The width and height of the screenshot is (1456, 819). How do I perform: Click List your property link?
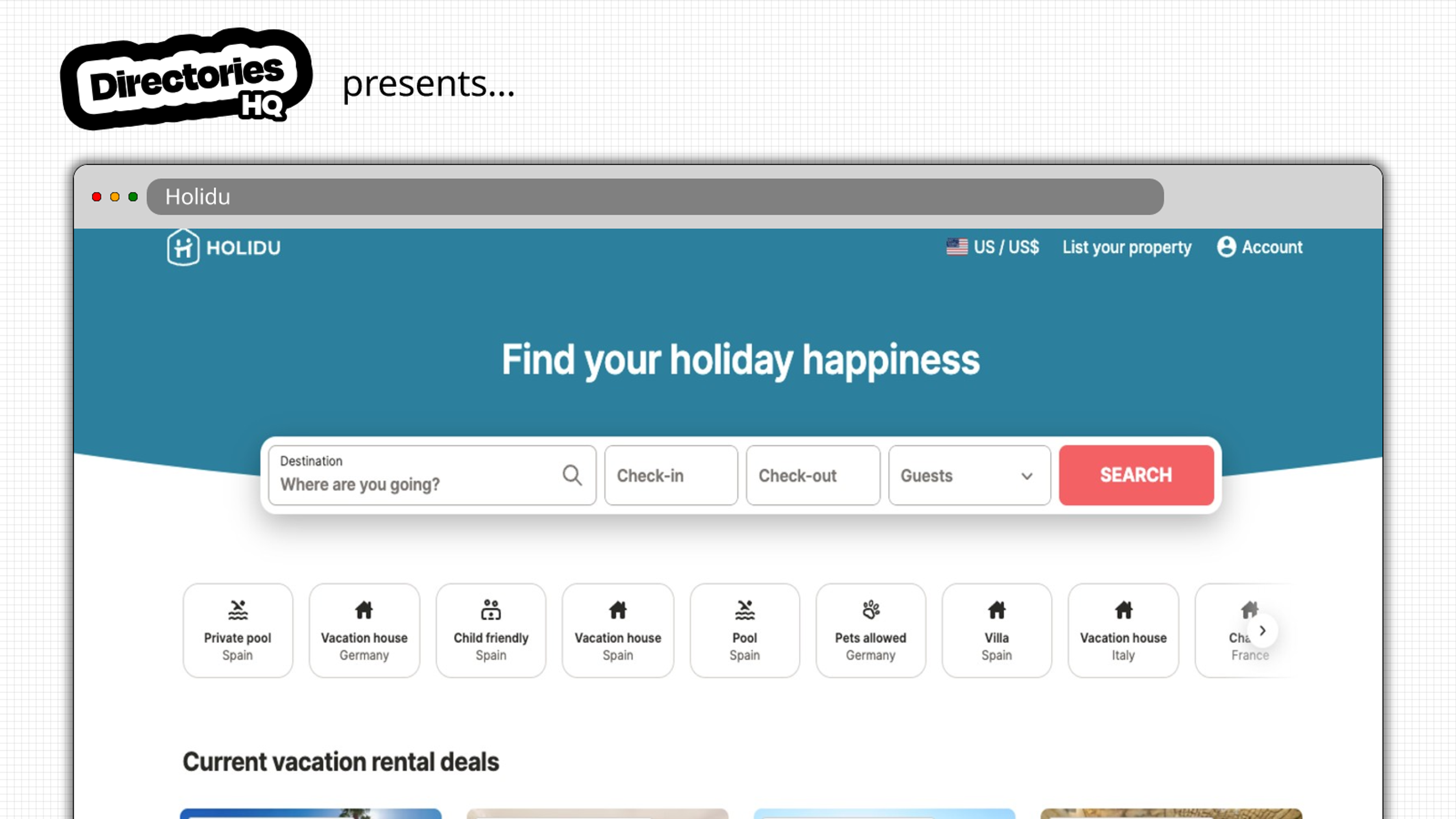click(1126, 247)
